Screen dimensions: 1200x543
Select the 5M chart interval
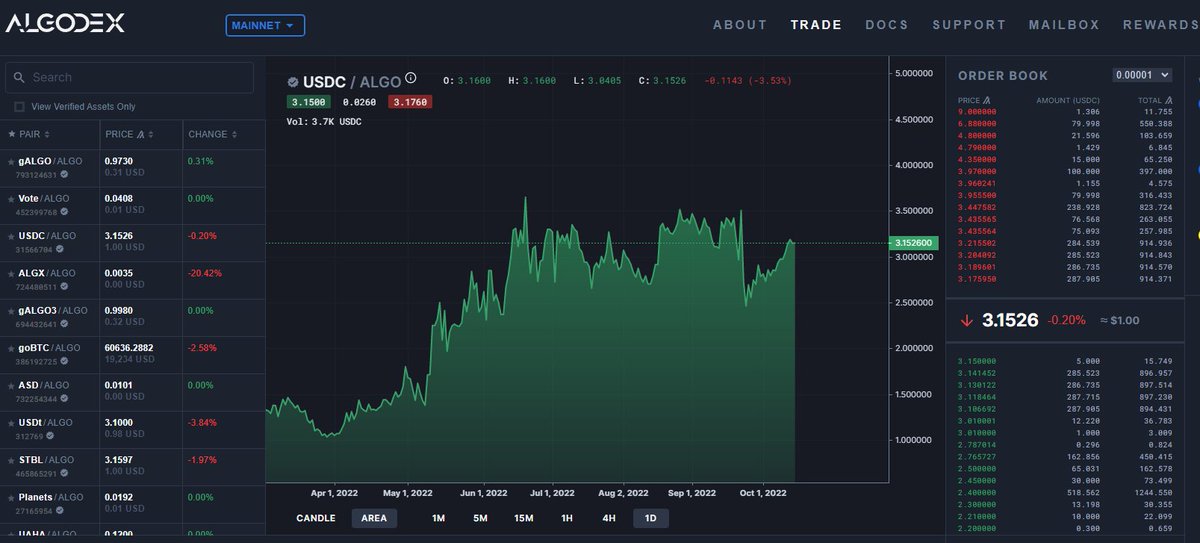coord(480,518)
